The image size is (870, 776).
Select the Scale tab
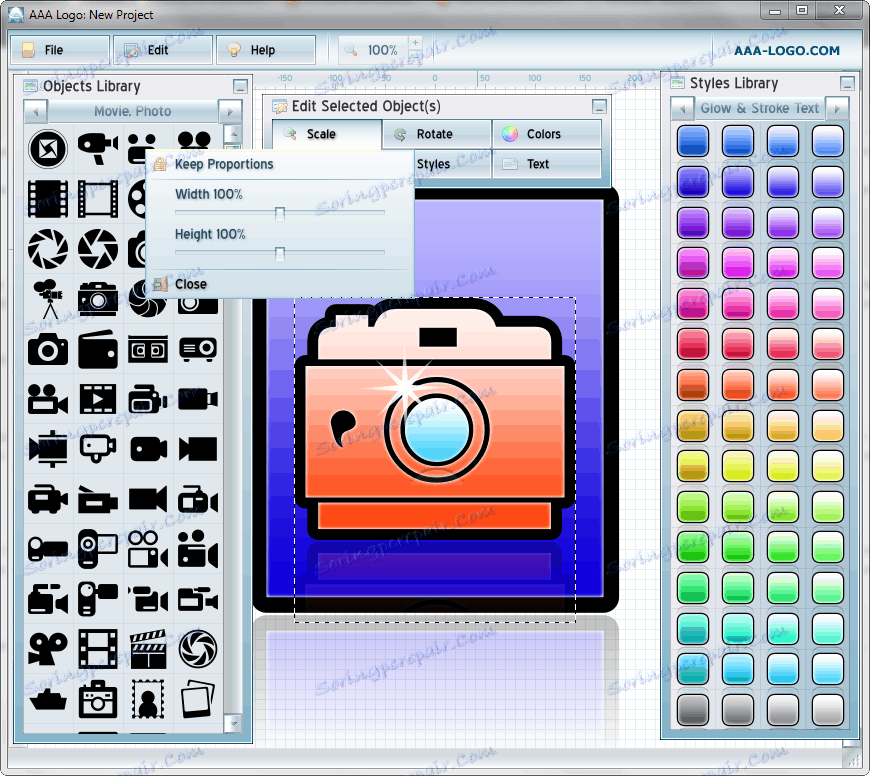[327, 134]
